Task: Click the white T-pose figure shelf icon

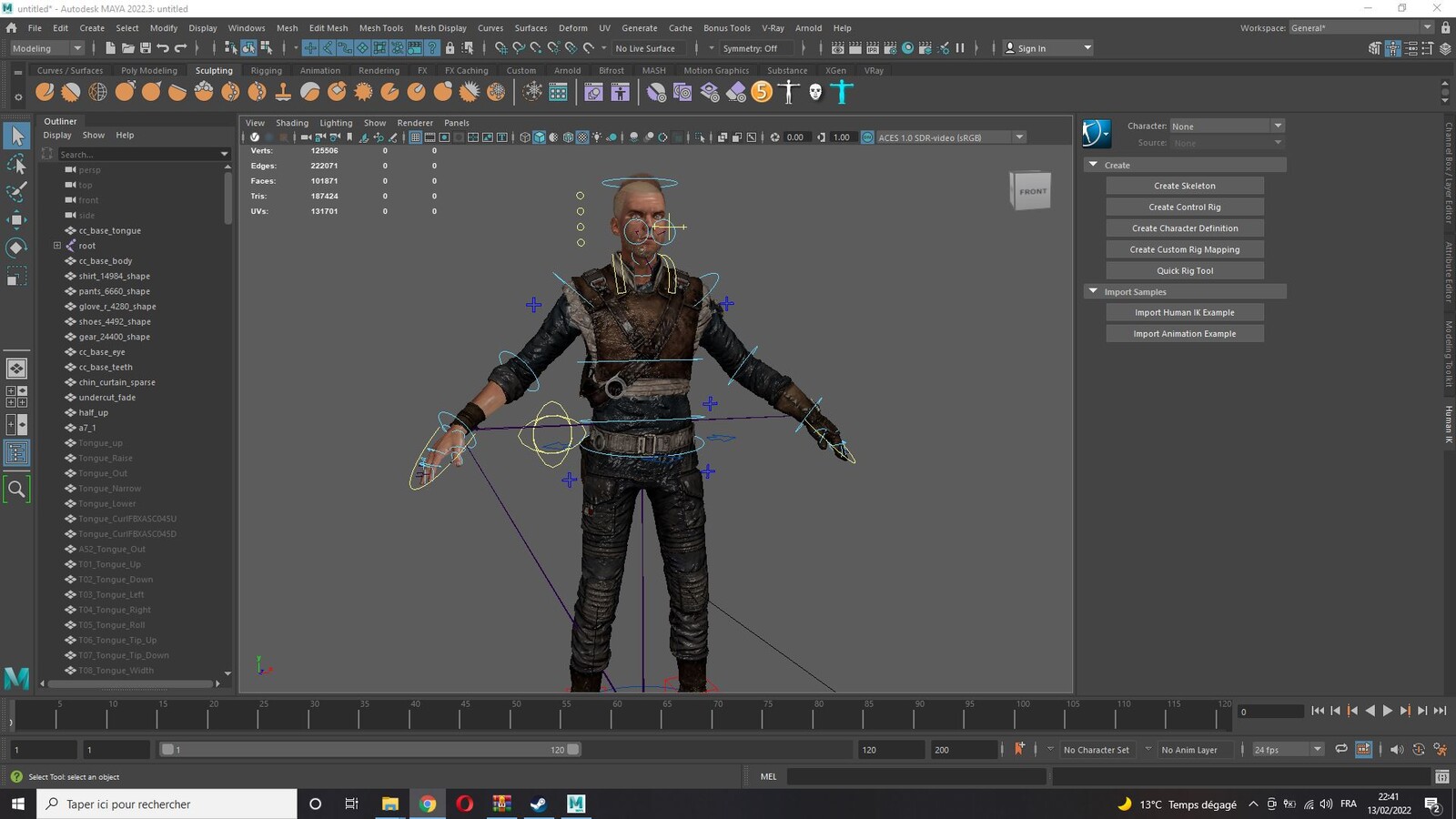Action: (x=789, y=92)
